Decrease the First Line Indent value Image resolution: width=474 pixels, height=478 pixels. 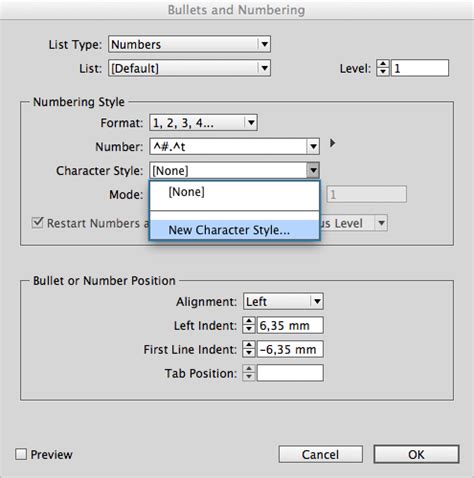[249, 353]
